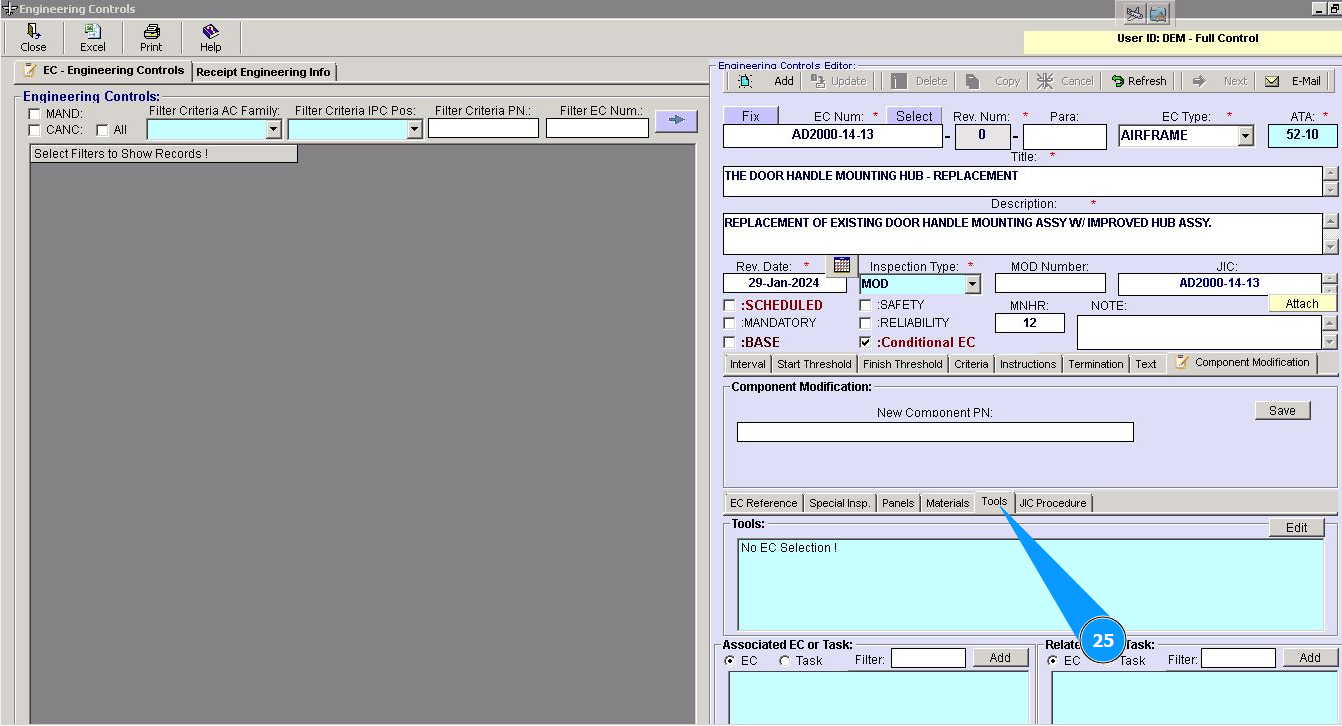Toggle the CANC filter checkbox
The image size is (1342, 726).
[x=35, y=130]
